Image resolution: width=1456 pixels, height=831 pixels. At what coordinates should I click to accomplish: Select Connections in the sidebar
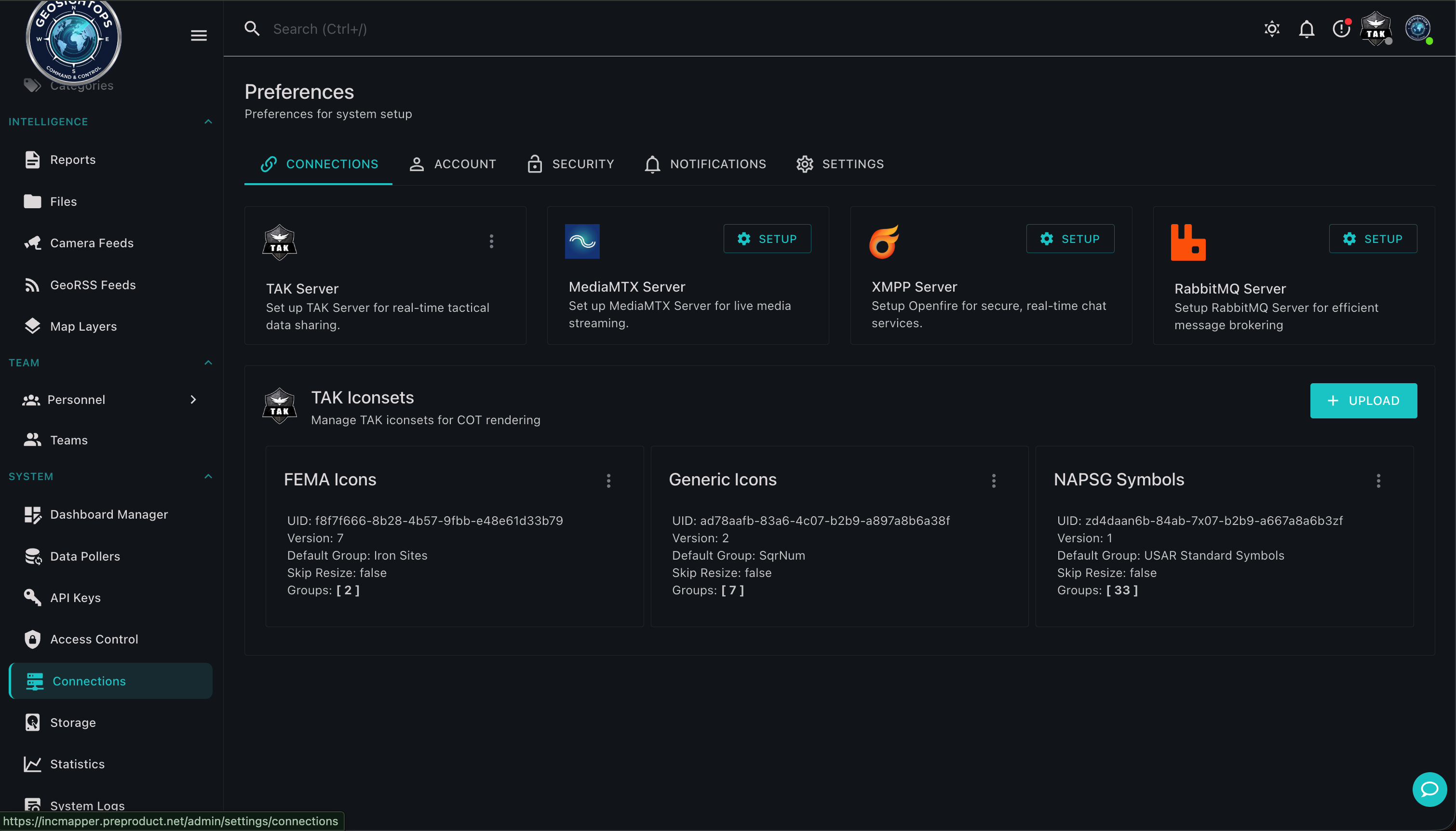[x=111, y=681]
